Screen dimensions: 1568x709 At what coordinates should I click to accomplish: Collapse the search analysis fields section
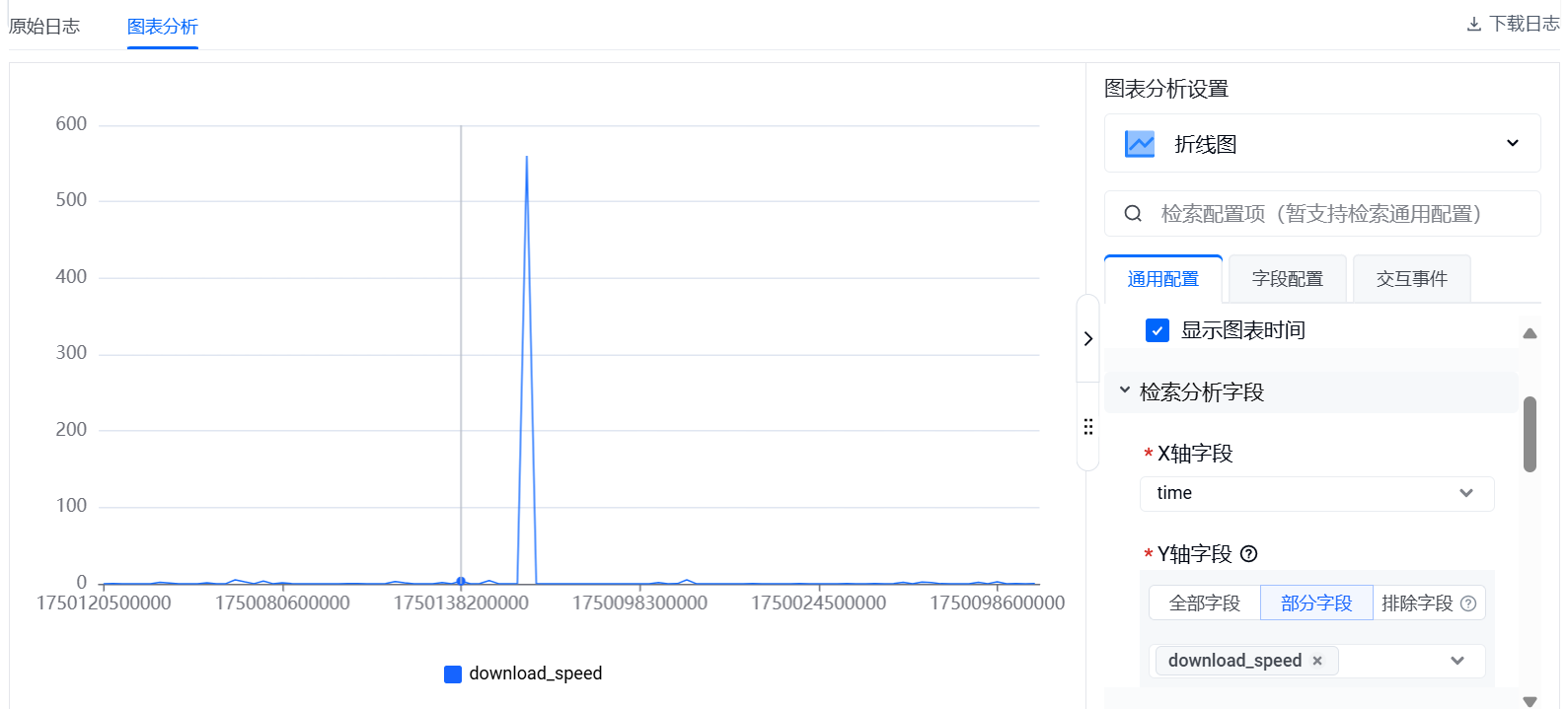click(x=1125, y=391)
